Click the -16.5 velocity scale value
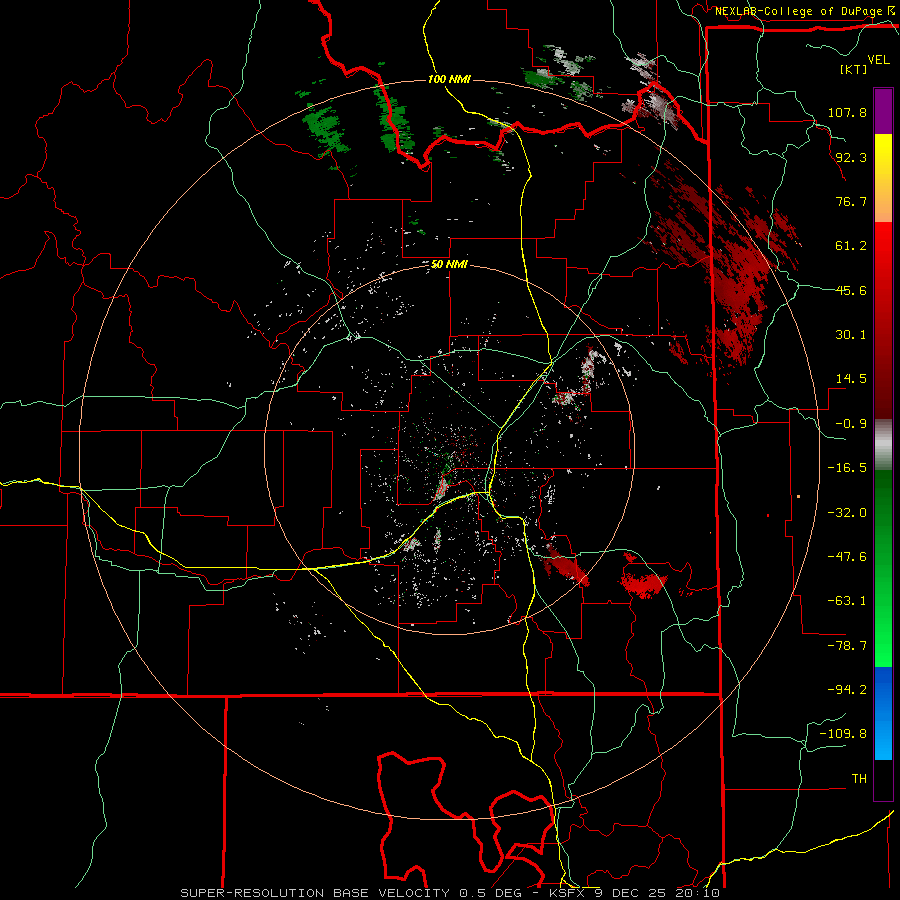900x900 pixels. pyautogui.click(x=847, y=468)
